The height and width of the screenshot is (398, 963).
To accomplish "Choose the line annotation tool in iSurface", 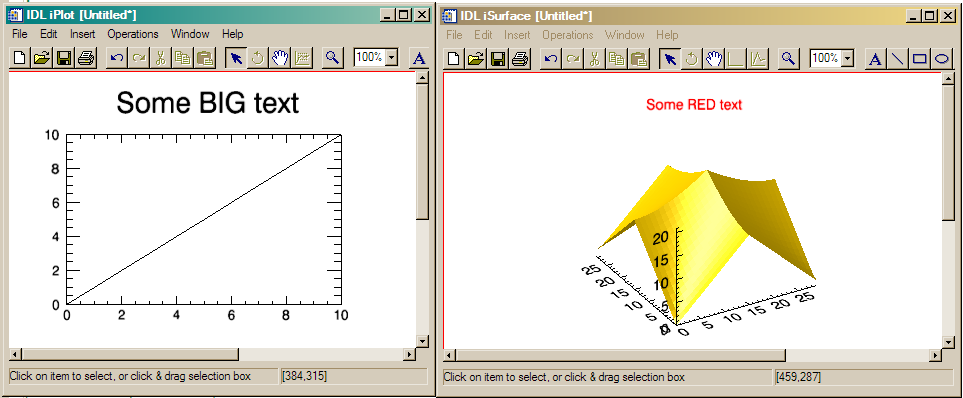I will (897, 59).
